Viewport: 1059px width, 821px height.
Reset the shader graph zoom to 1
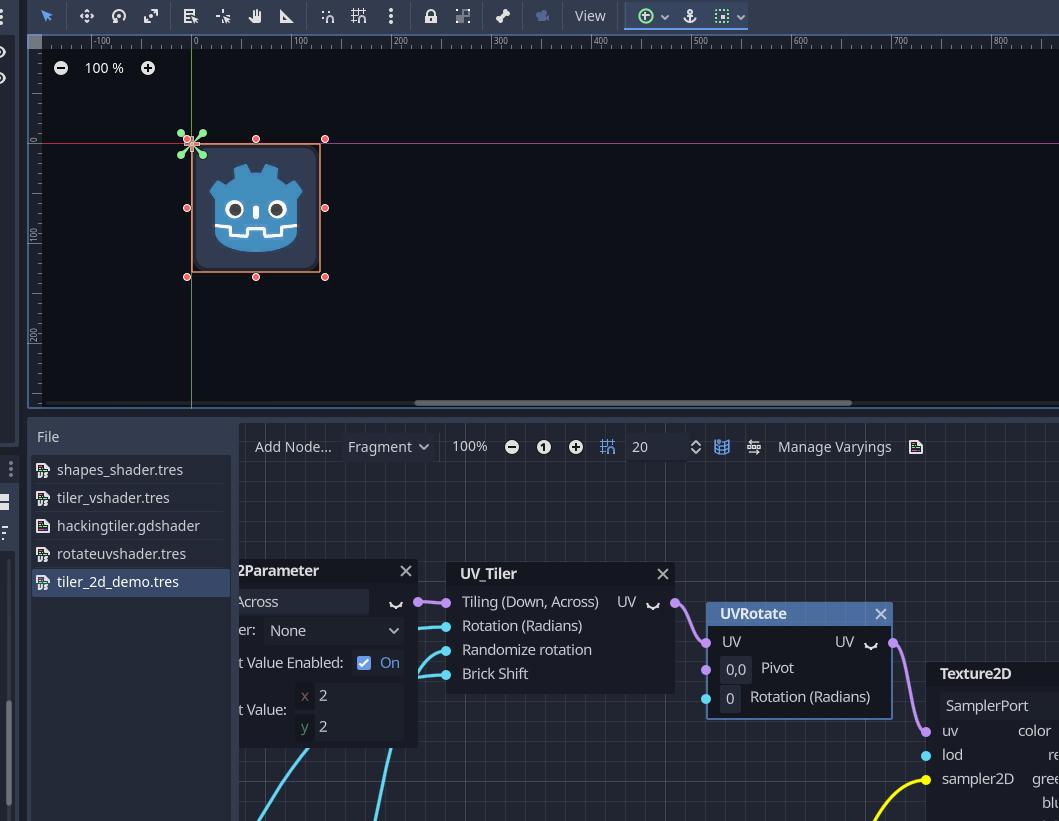point(544,447)
